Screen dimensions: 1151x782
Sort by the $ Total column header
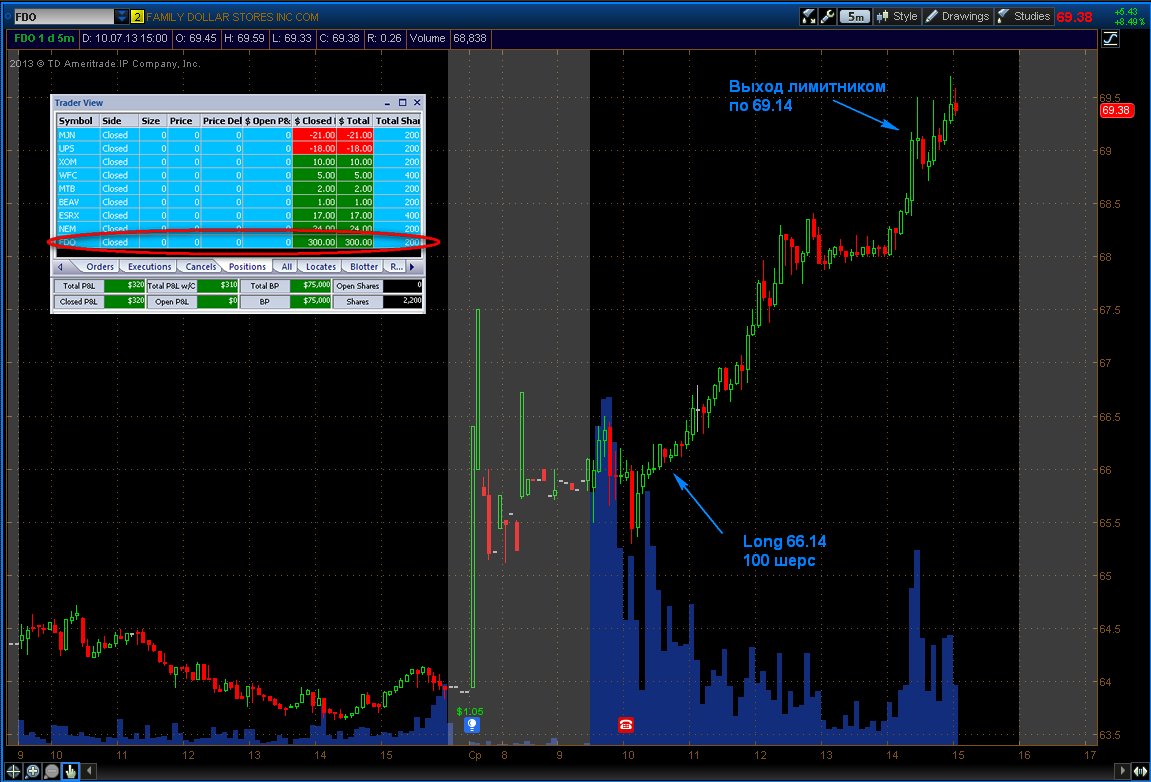(x=355, y=120)
